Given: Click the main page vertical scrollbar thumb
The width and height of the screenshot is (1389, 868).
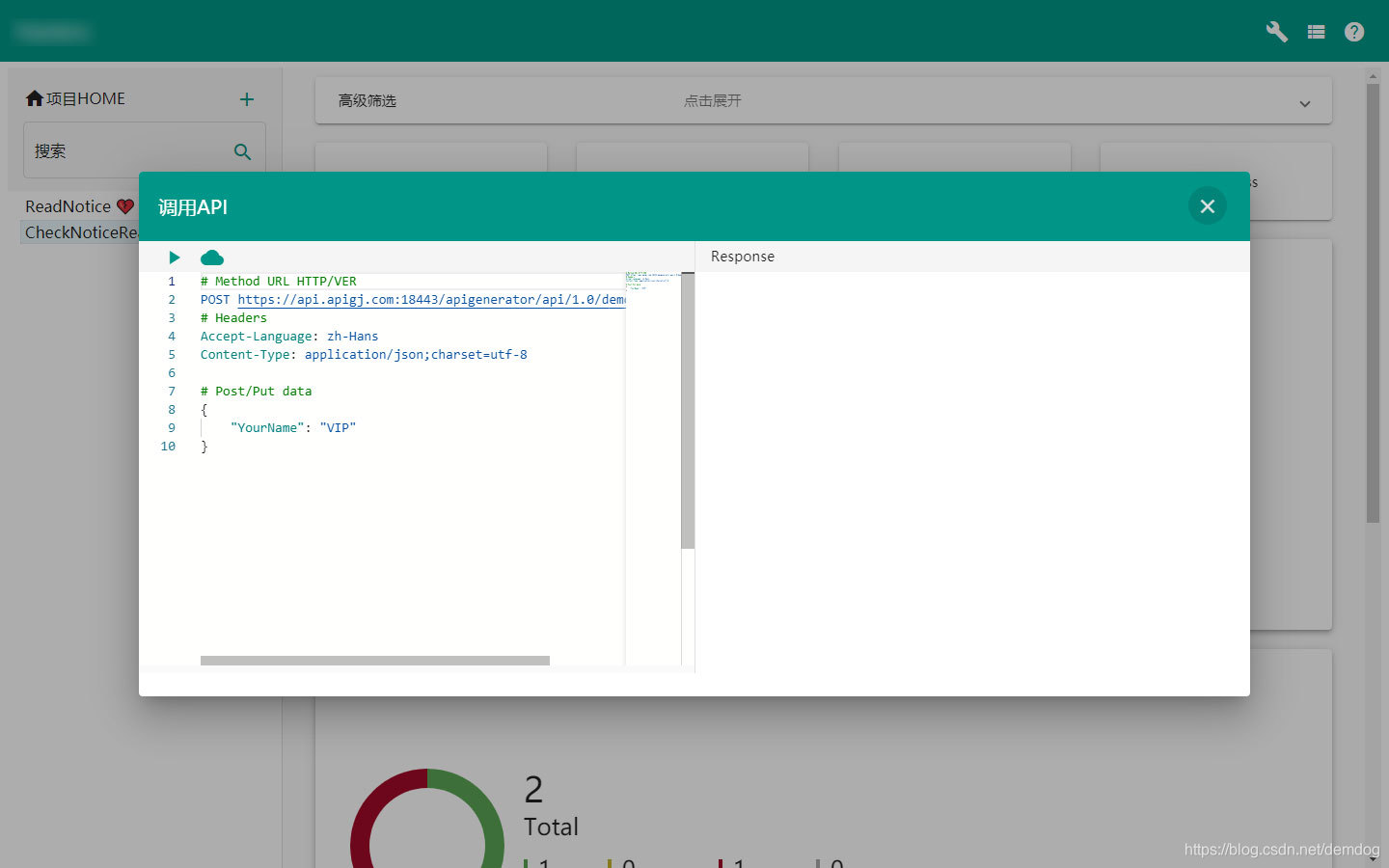Looking at the screenshot, I should click(1373, 304).
